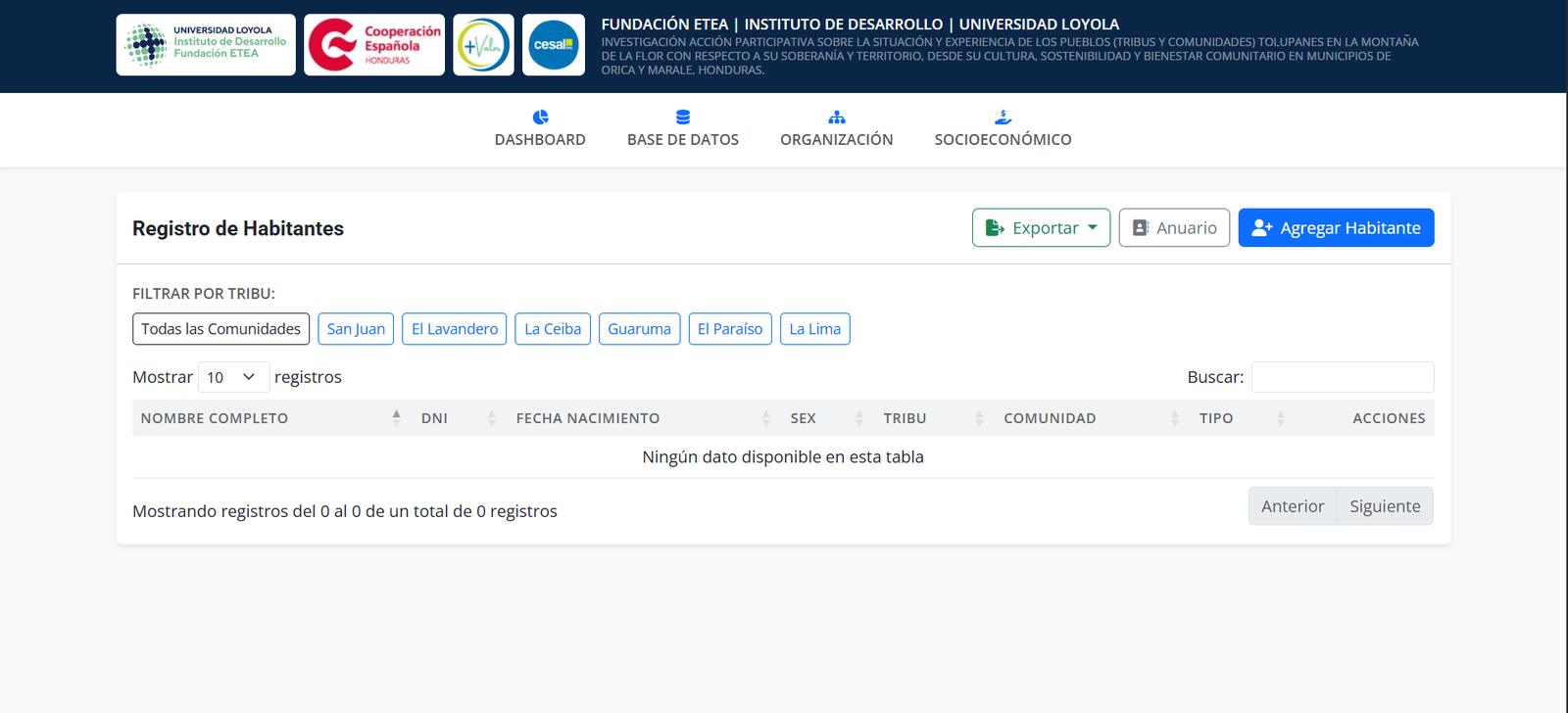This screenshot has width=1568, height=713.
Task: Sort by NOMBRE COMPLETO column
Action: 272,418
